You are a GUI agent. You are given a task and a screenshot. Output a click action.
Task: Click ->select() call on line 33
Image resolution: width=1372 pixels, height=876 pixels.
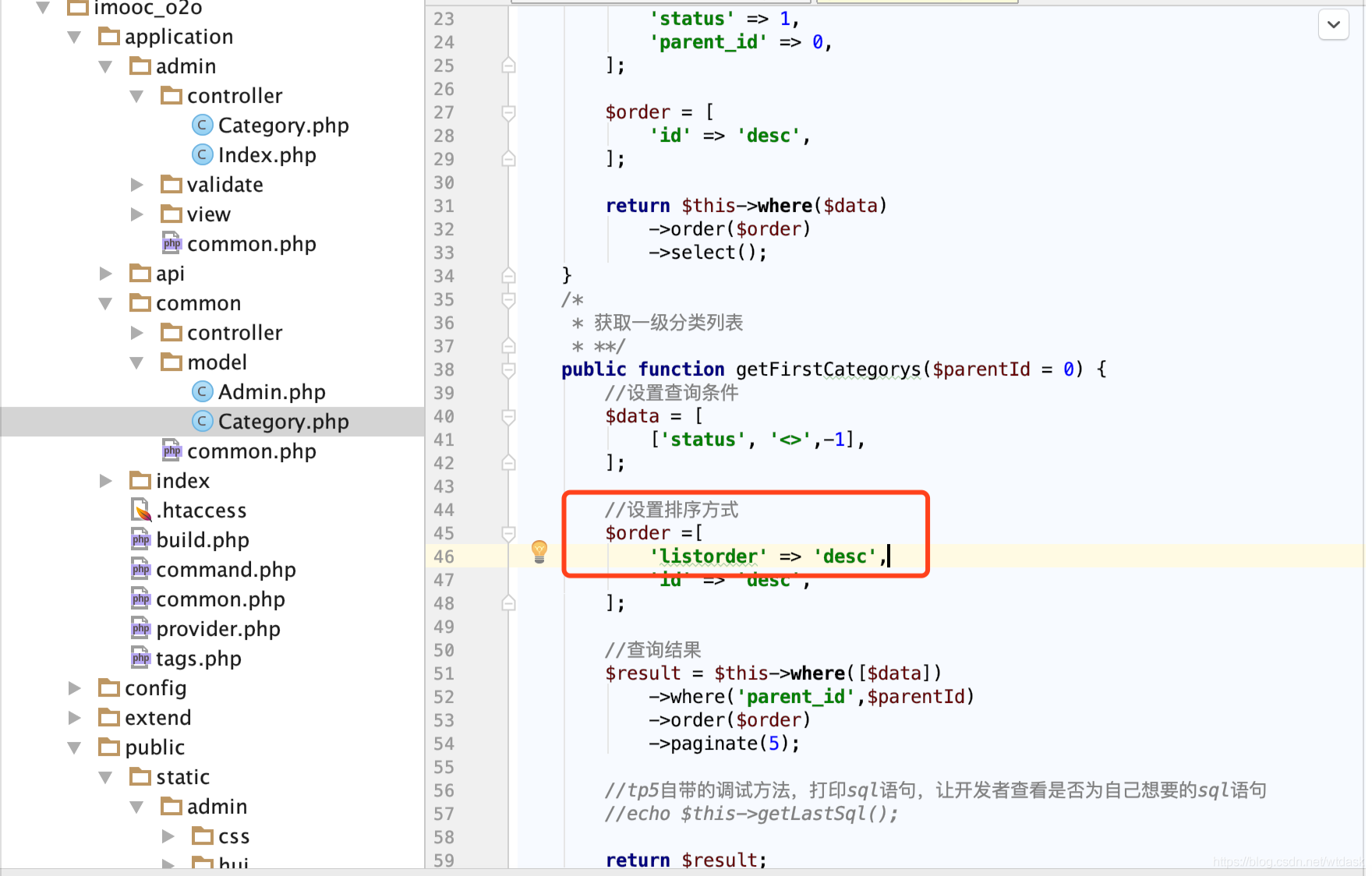point(708,253)
